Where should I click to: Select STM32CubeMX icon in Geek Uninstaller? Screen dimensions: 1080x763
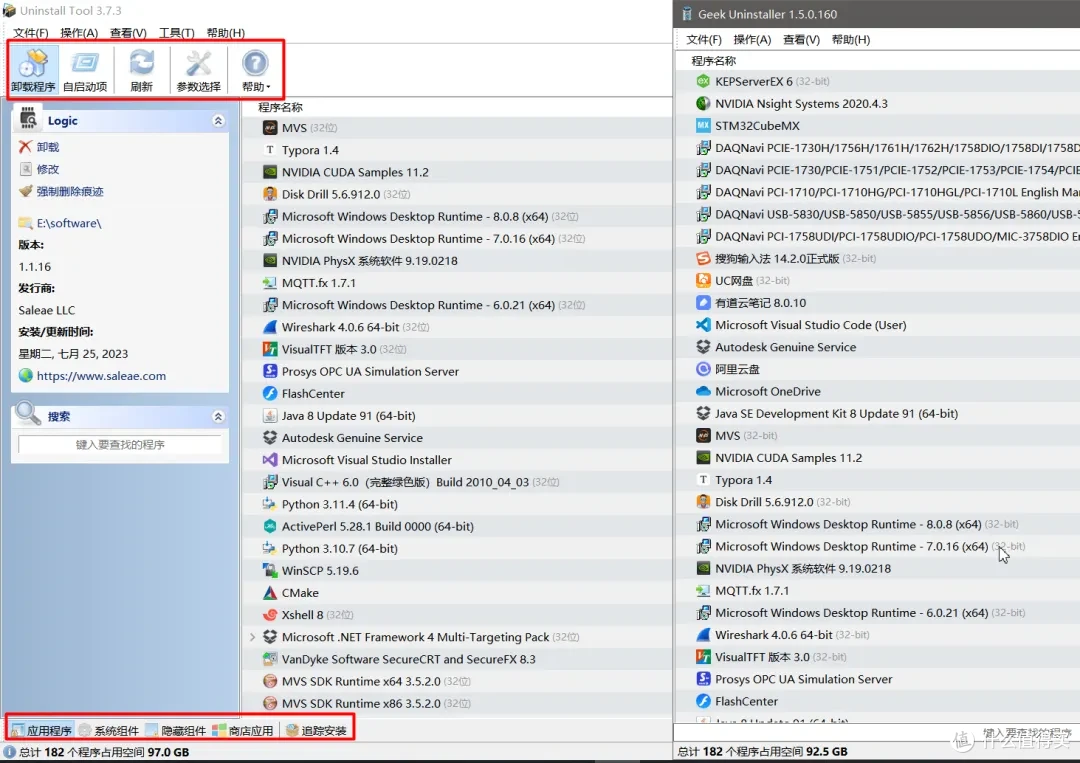coord(703,125)
